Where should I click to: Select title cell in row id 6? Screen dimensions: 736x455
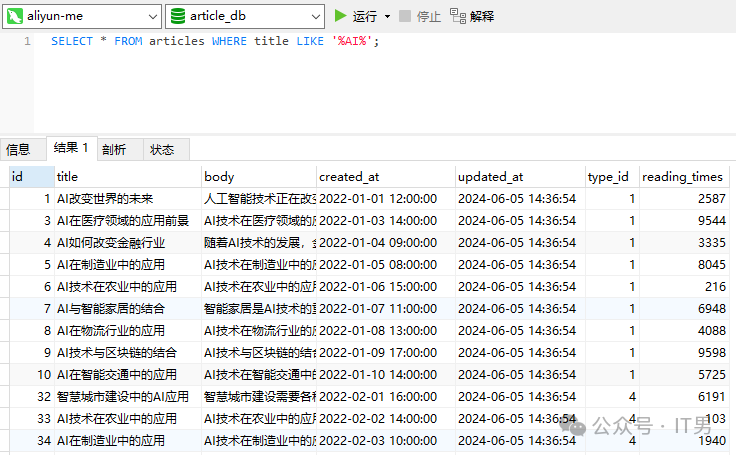point(128,287)
